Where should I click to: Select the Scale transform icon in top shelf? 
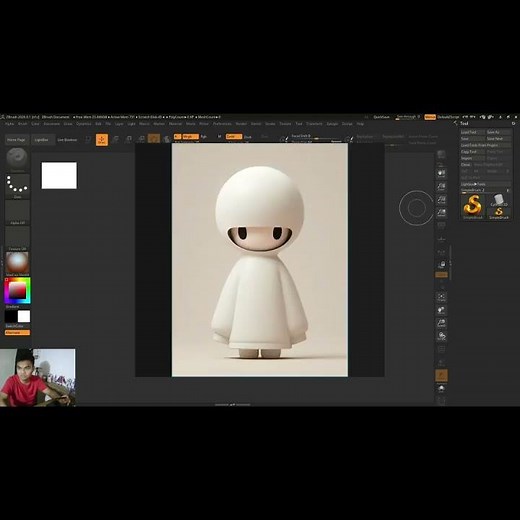[128, 139]
